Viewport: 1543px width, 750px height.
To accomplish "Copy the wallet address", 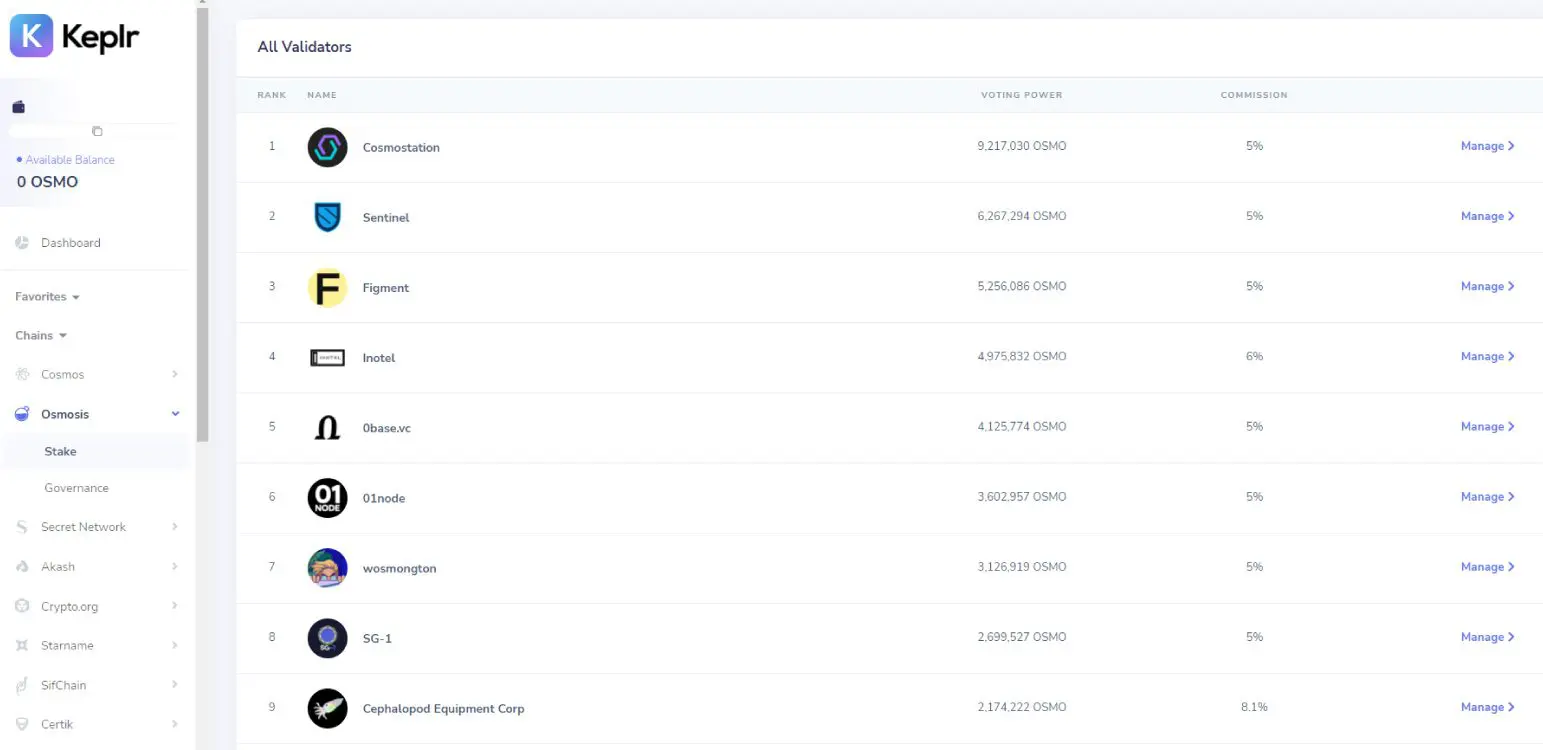I will pyautogui.click(x=97, y=131).
